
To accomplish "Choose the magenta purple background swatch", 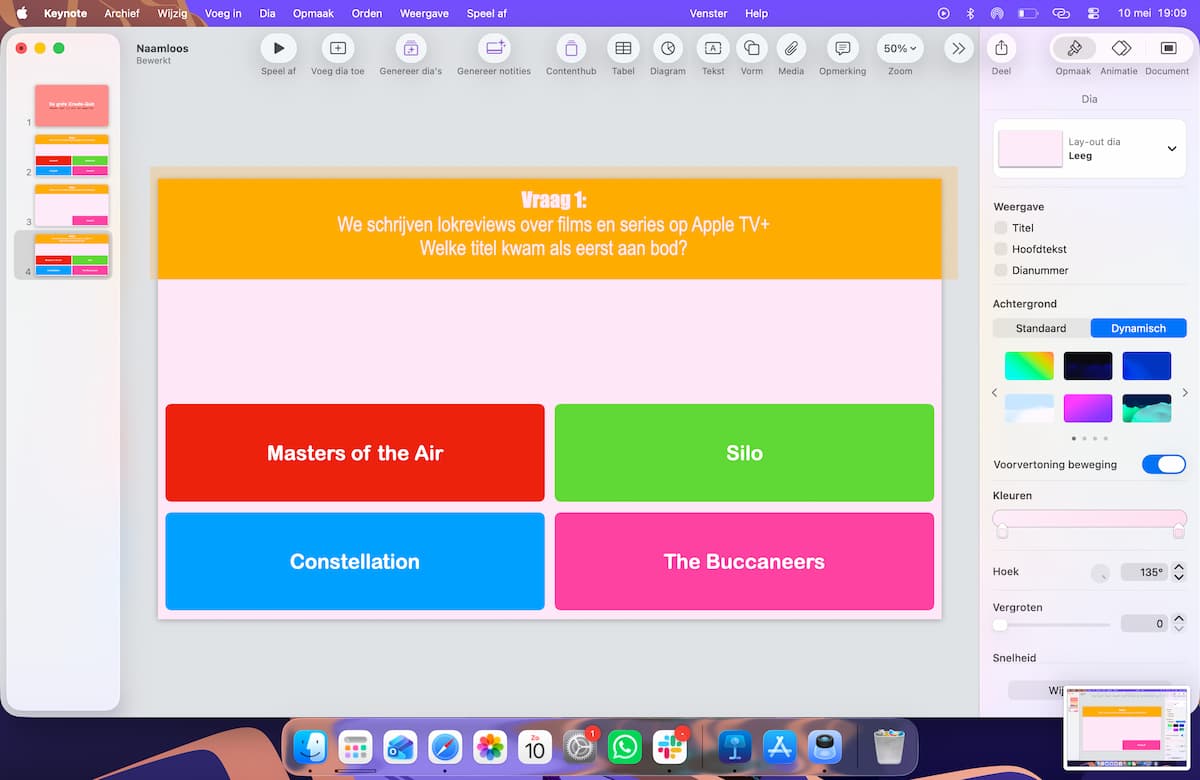I will [x=1088, y=408].
